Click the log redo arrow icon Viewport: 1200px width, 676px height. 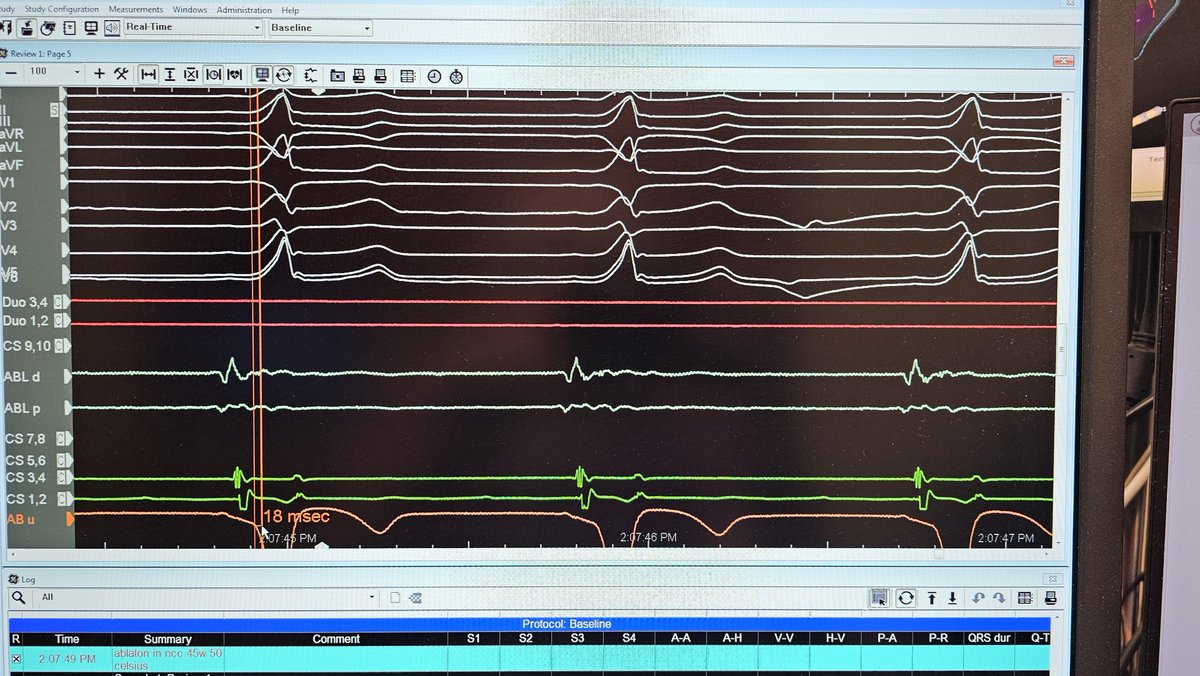998,598
